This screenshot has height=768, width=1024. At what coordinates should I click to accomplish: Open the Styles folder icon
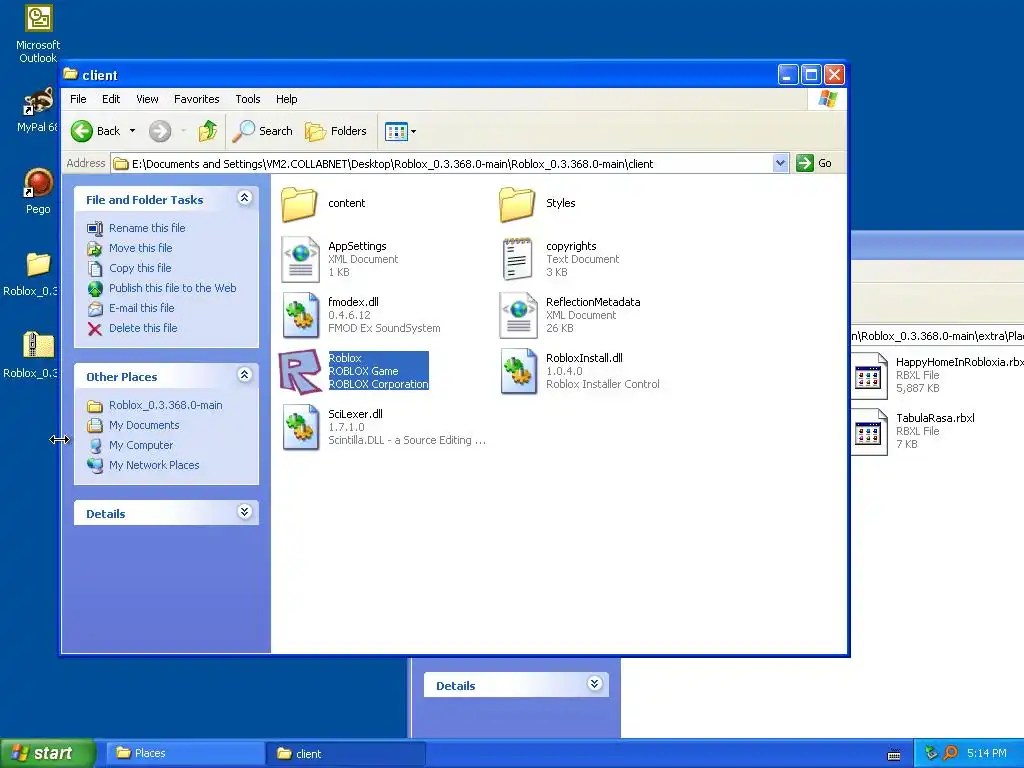(517, 204)
